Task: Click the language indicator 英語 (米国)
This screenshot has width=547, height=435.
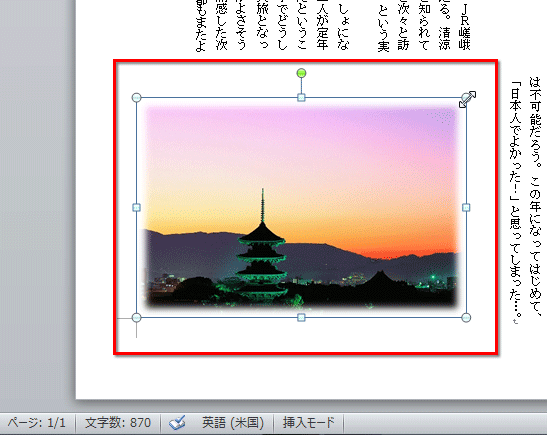Action: (x=233, y=423)
